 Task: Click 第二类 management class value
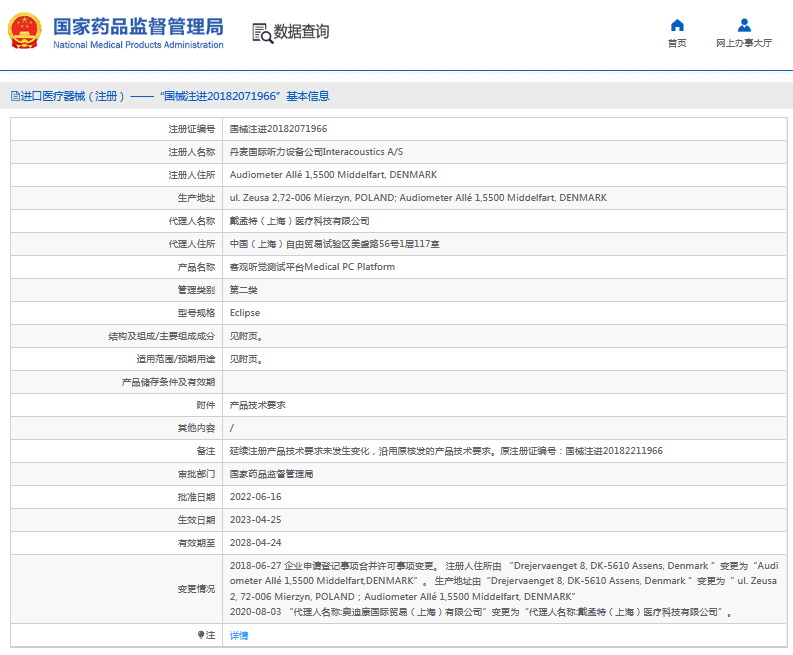(243, 290)
